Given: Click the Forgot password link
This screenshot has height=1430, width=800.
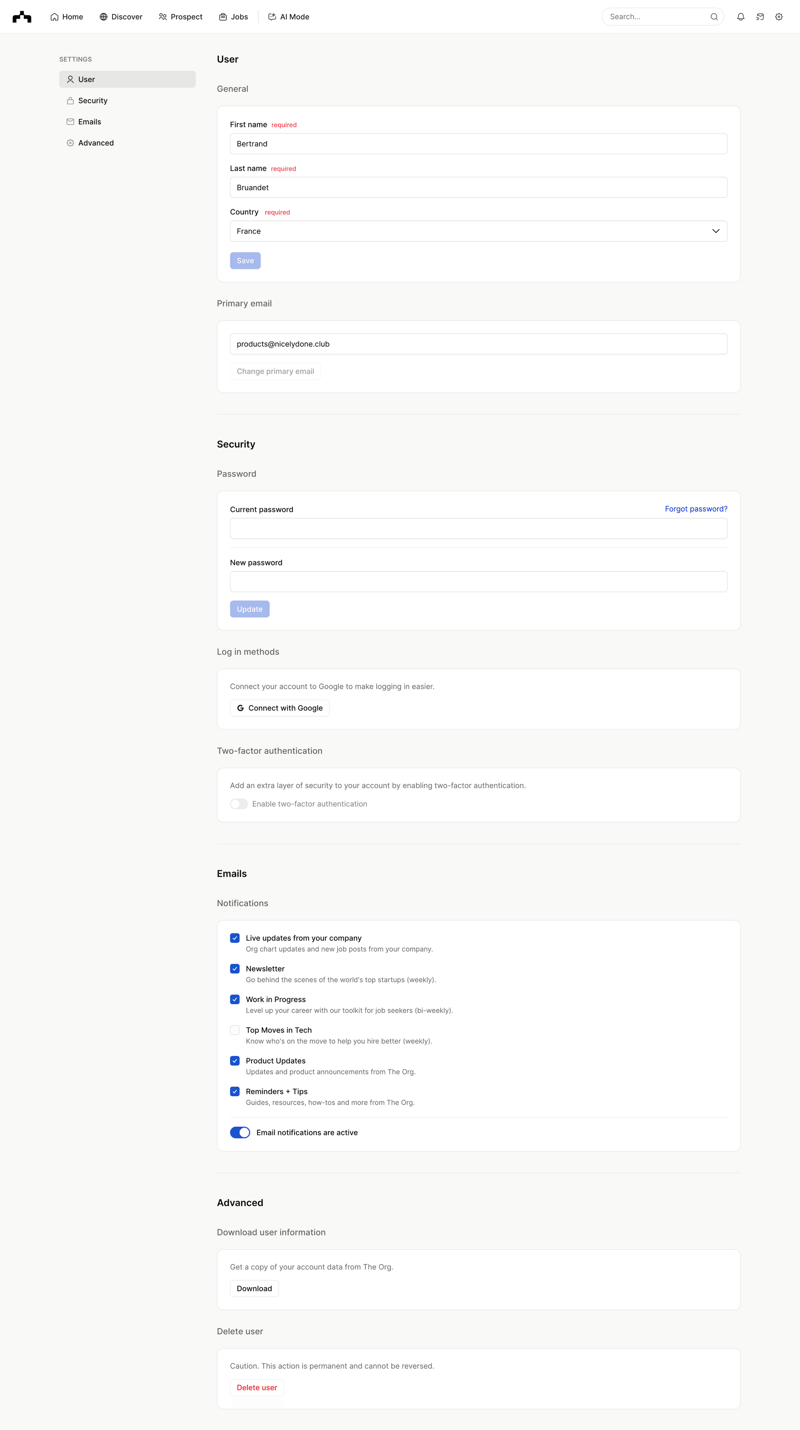Looking at the screenshot, I should tap(696, 509).
